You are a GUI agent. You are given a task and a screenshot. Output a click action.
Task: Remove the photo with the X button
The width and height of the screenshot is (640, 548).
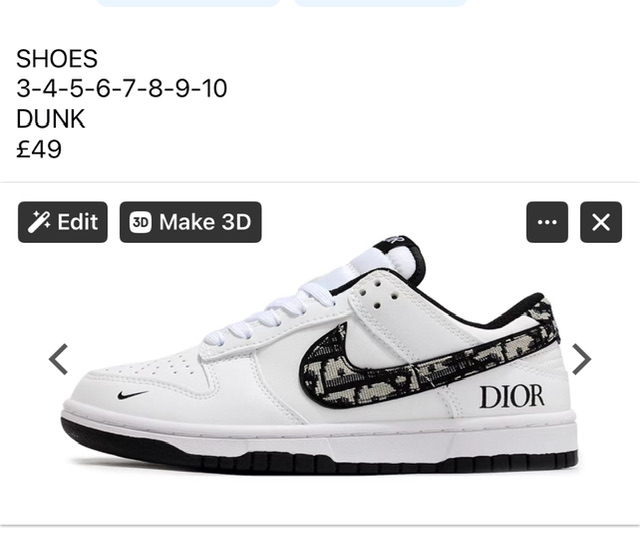(x=601, y=222)
